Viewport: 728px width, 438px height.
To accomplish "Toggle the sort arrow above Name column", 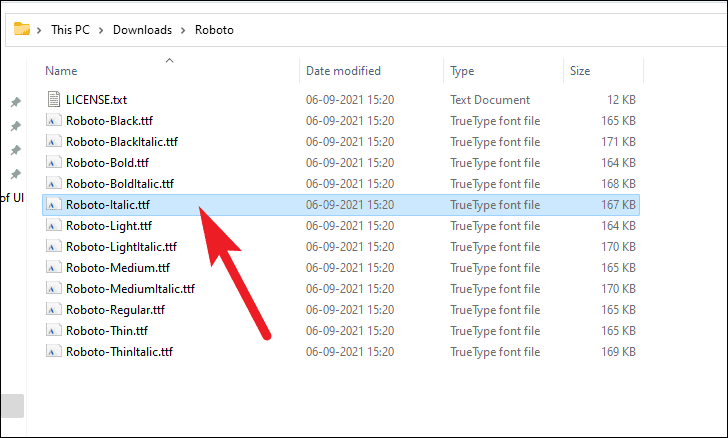I will click(169, 60).
